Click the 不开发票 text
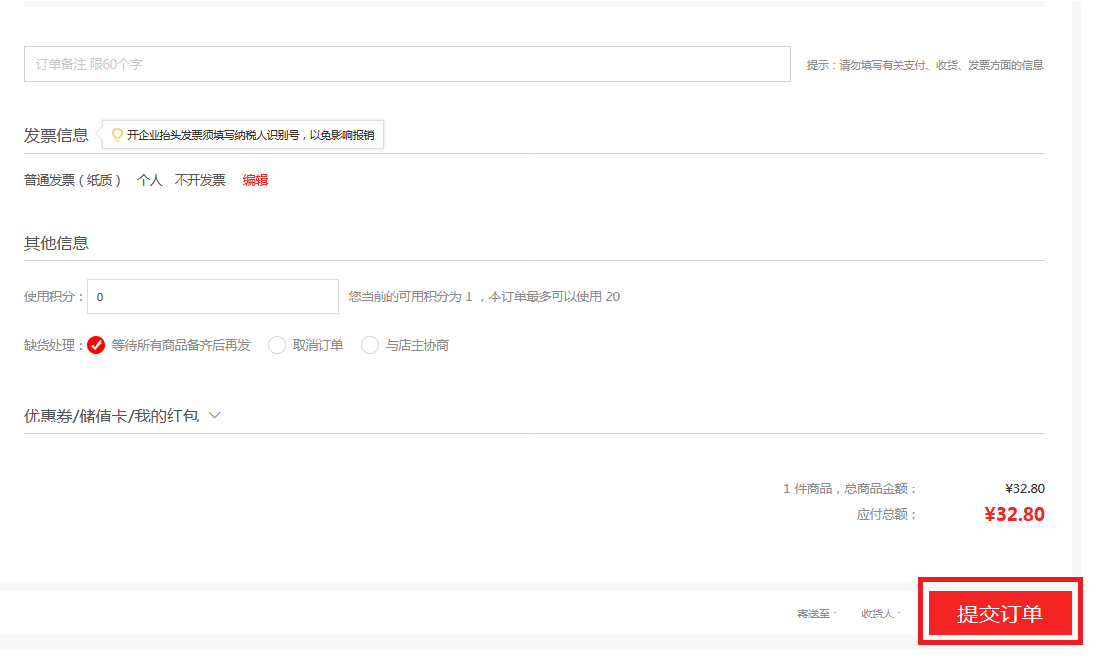This screenshot has width=1098, height=658. [x=200, y=181]
